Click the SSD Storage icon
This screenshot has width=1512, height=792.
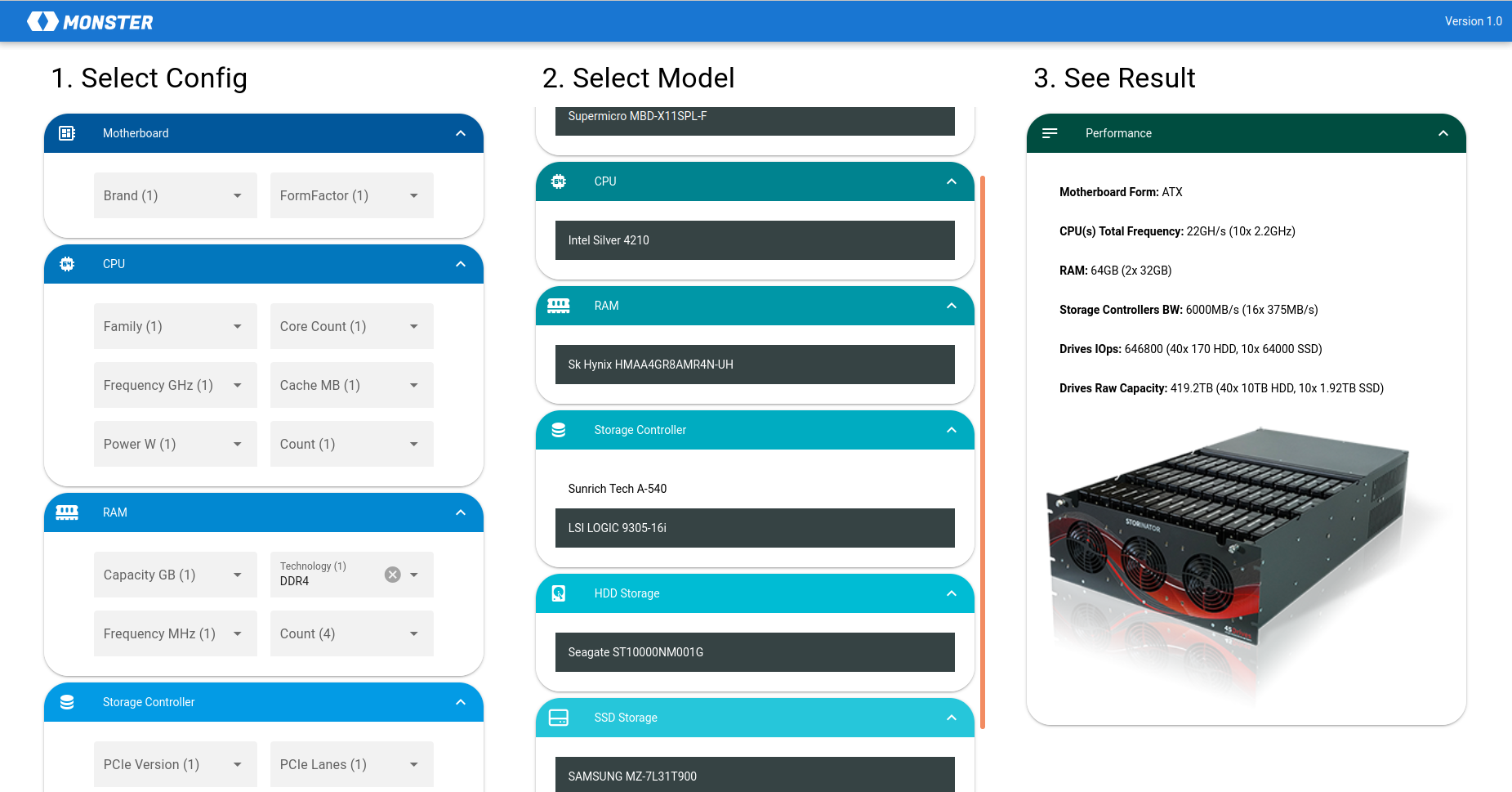pos(559,718)
